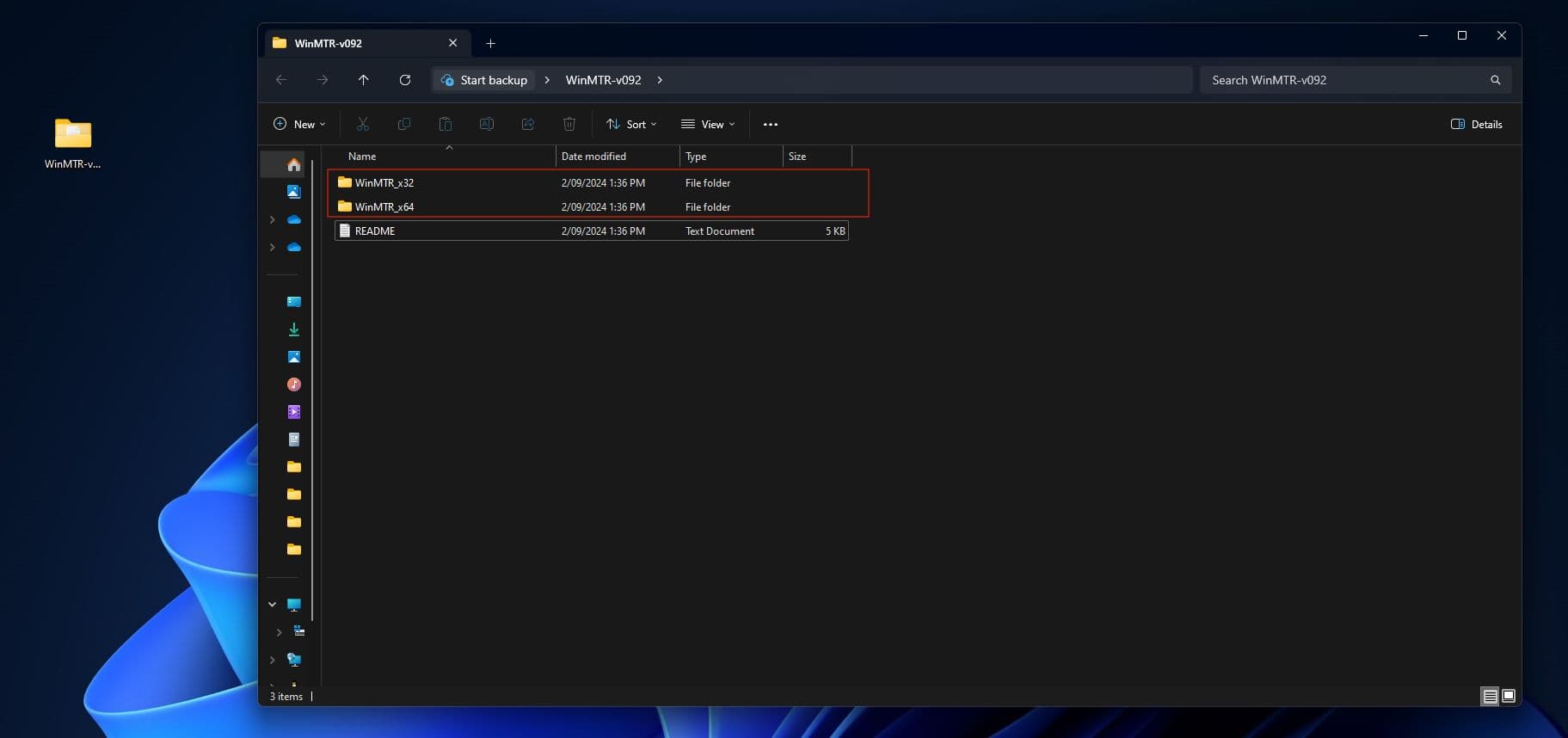Toggle the Details pane
1568x738 pixels.
[1477, 125]
